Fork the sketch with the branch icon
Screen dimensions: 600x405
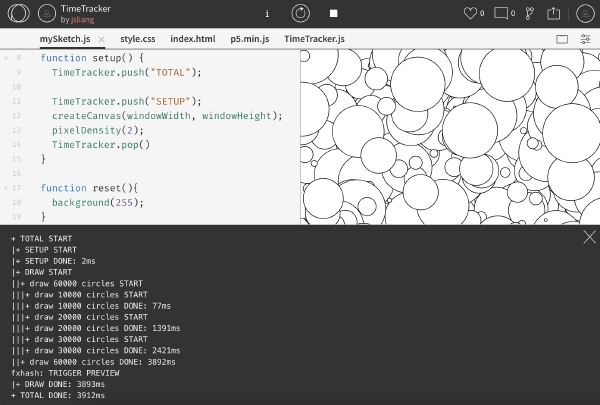[530, 13]
